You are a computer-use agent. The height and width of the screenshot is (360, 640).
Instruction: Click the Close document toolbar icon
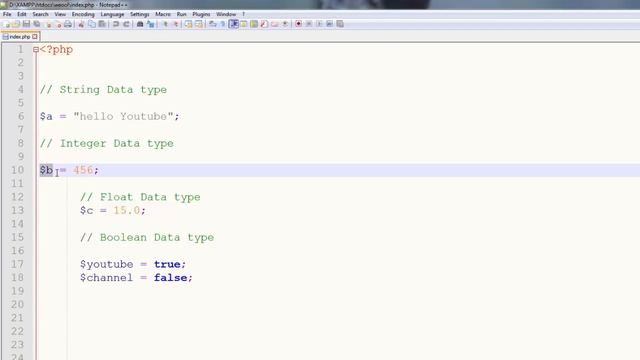point(48,24)
